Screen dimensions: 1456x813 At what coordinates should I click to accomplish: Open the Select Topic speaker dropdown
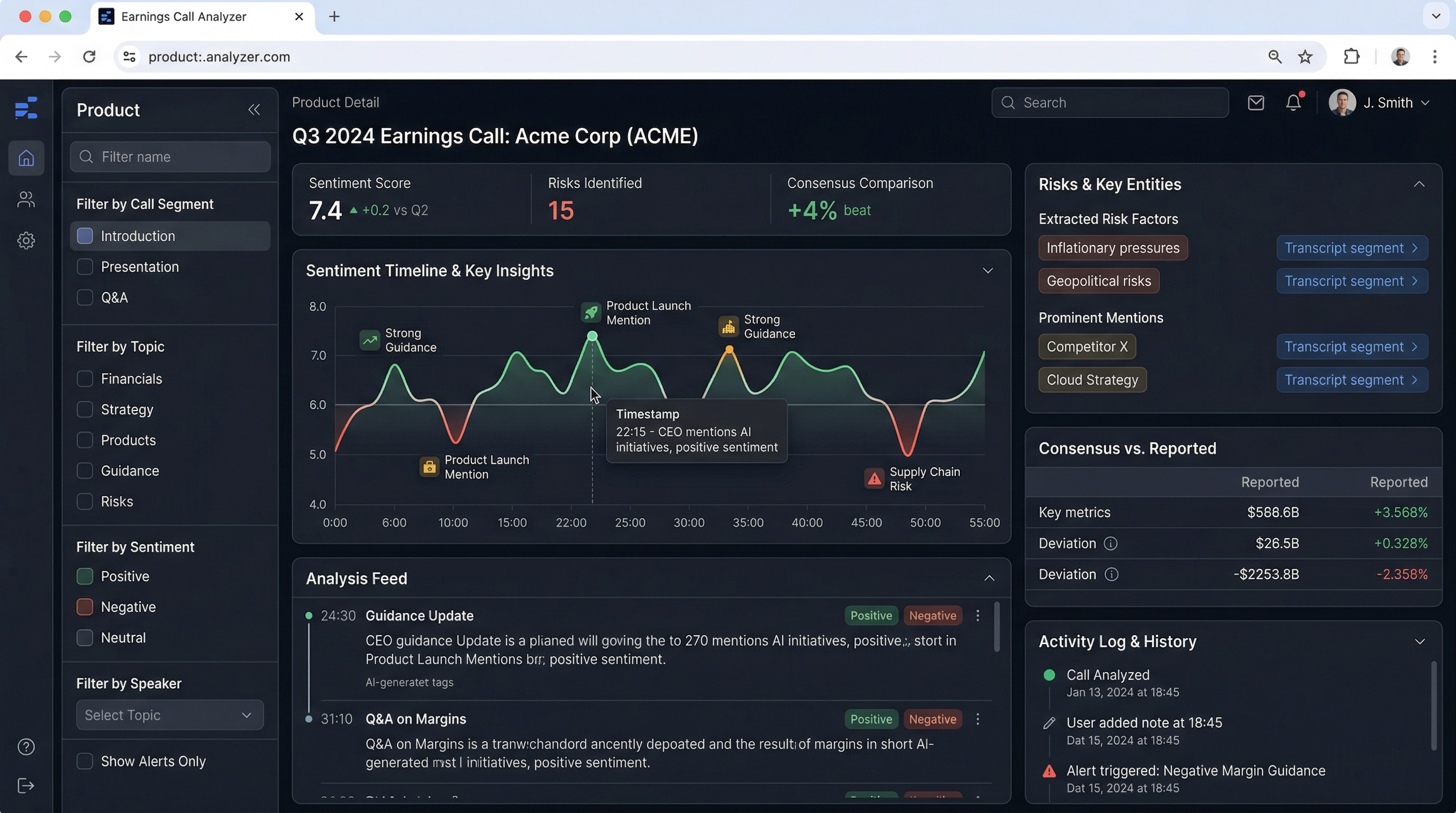(168, 715)
